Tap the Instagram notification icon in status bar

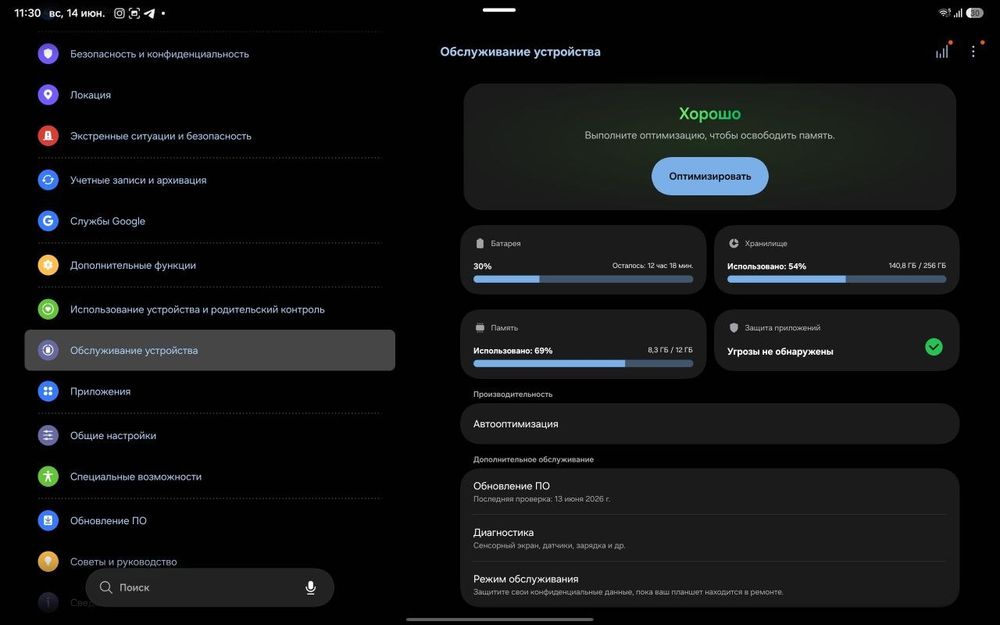pyautogui.click(x=119, y=13)
